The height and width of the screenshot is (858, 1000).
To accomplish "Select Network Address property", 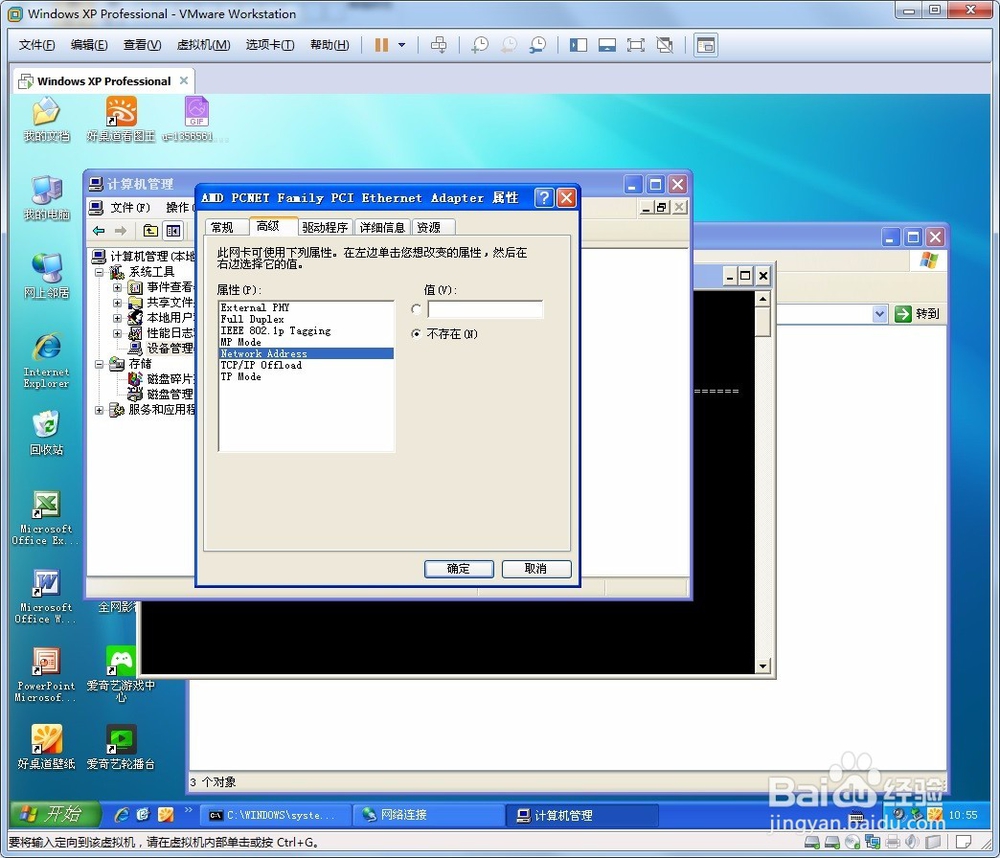I will point(306,353).
